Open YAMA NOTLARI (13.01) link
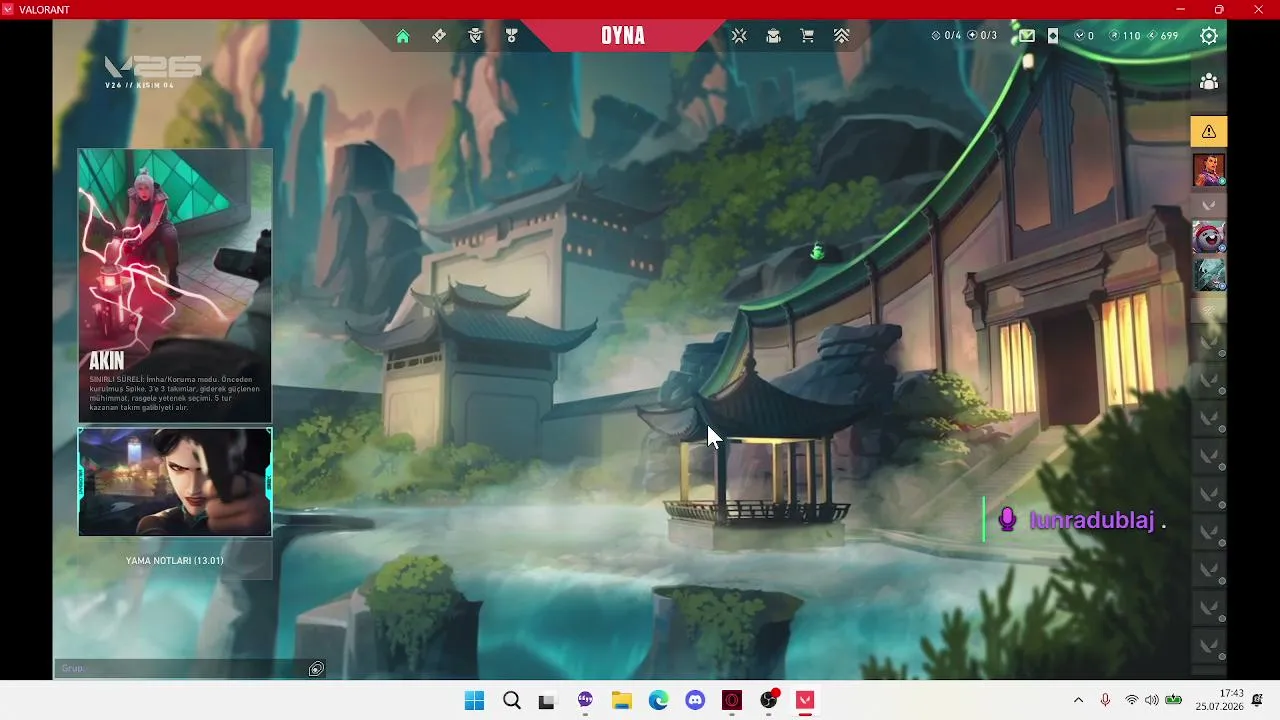 [x=175, y=561]
